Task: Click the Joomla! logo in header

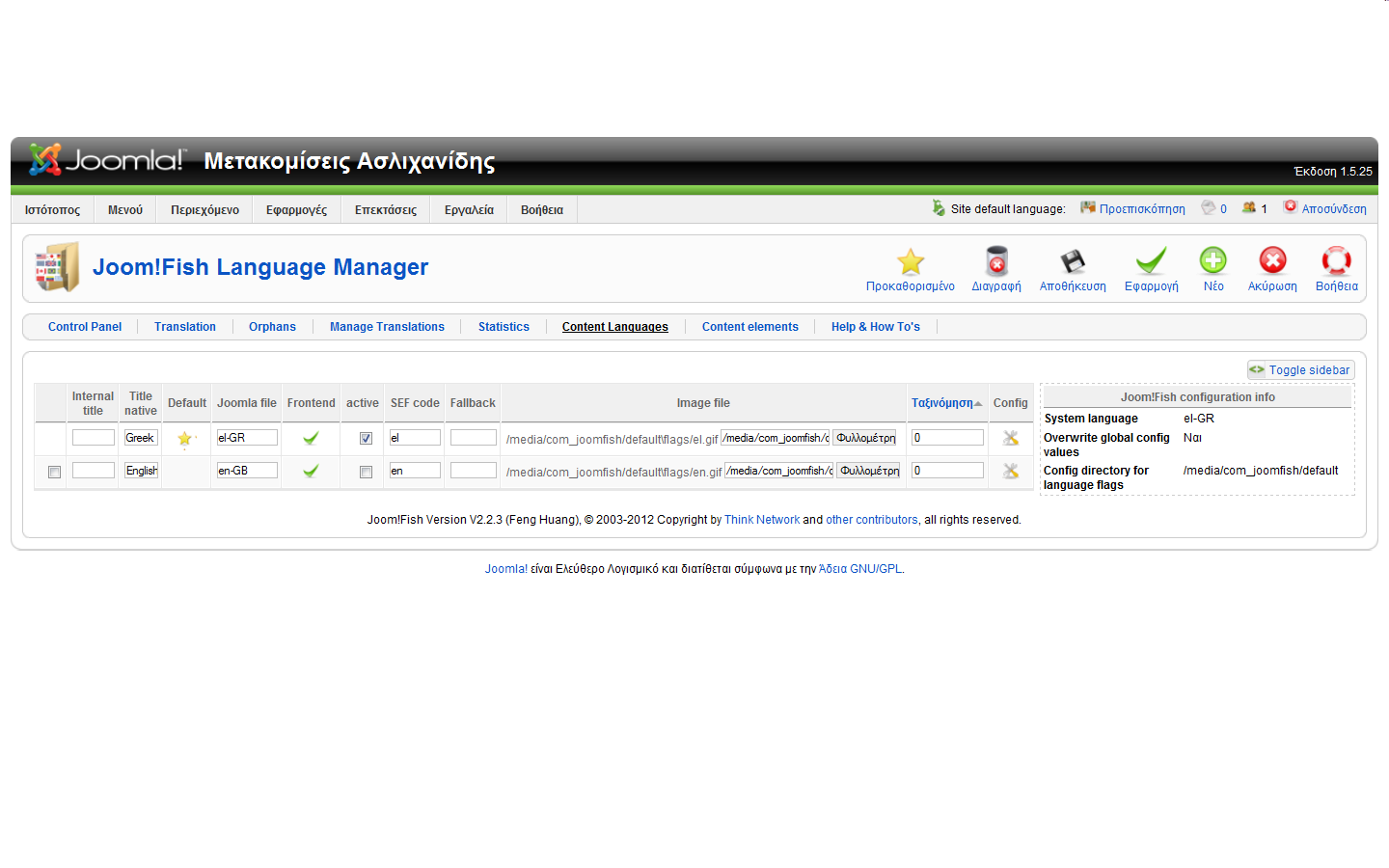Action: point(106,159)
